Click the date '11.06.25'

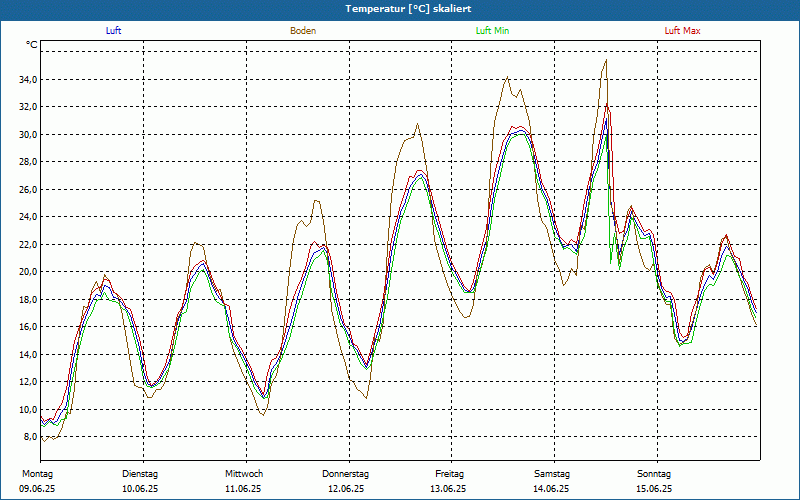click(x=243, y=489)
